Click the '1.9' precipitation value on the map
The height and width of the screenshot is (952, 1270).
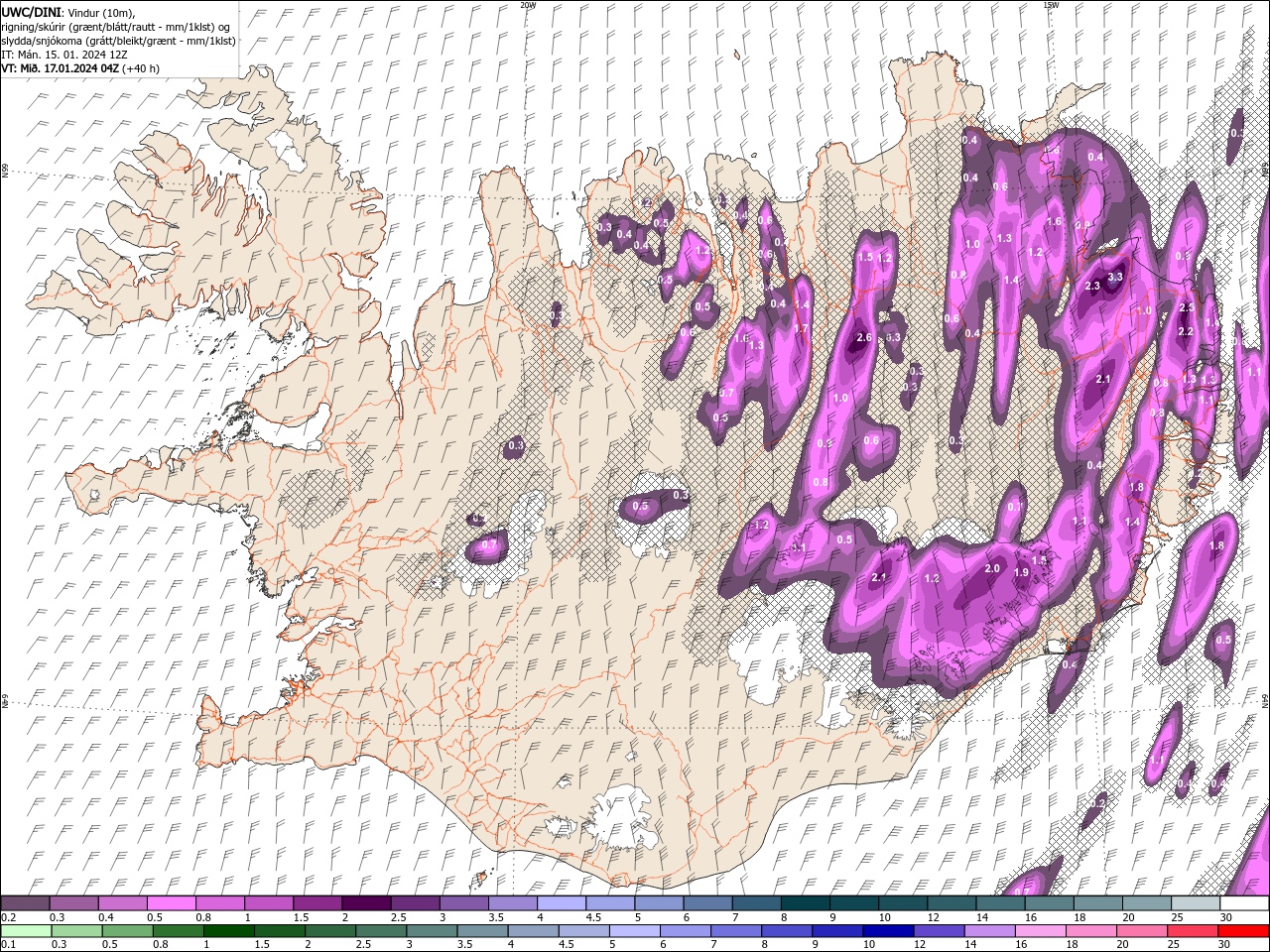coord(1021,572)
